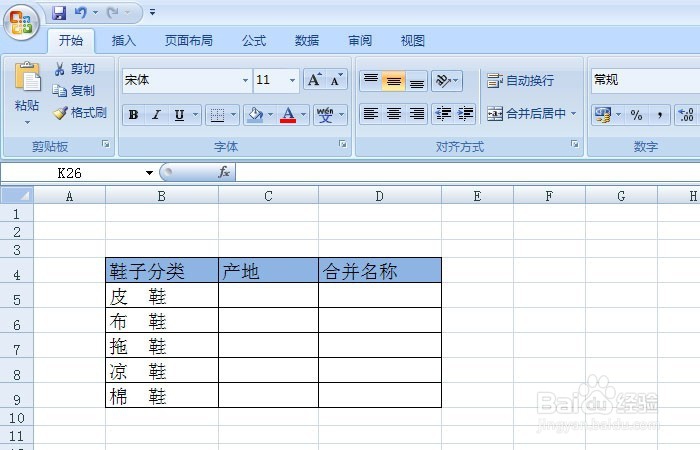
Task: Apply fill color paint bucket
Action: point(255,115)
